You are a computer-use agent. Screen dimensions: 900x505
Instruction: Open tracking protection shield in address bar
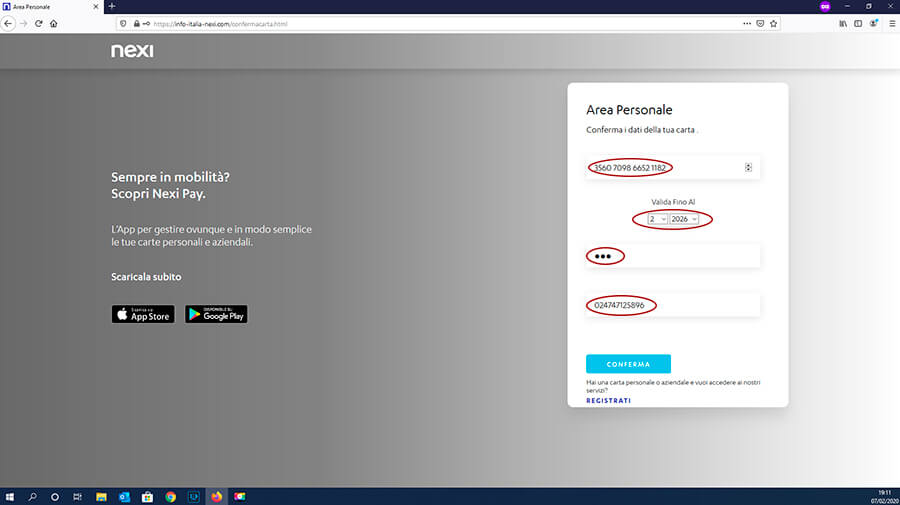[123, 24]
